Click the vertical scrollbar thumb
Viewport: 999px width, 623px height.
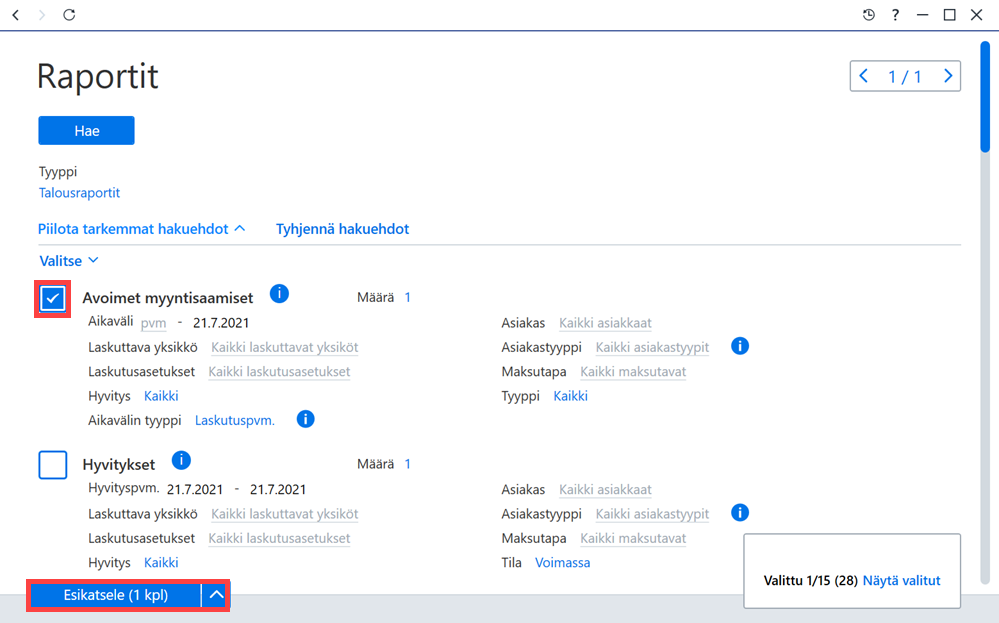coord(985,97)
